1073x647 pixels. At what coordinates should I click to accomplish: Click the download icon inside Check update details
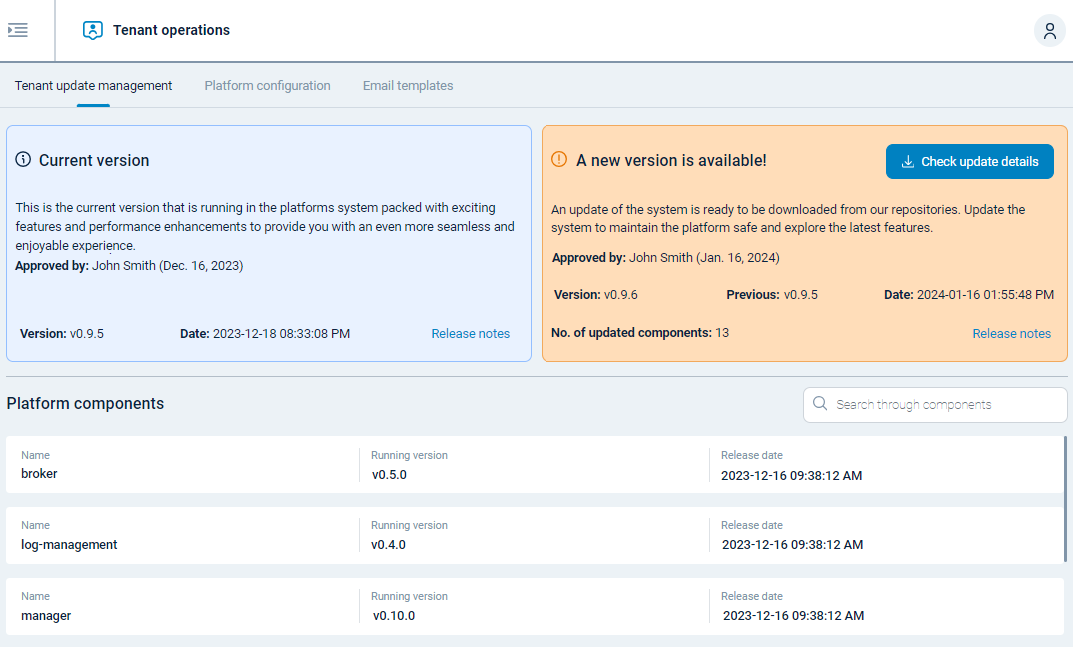point(908,161)
